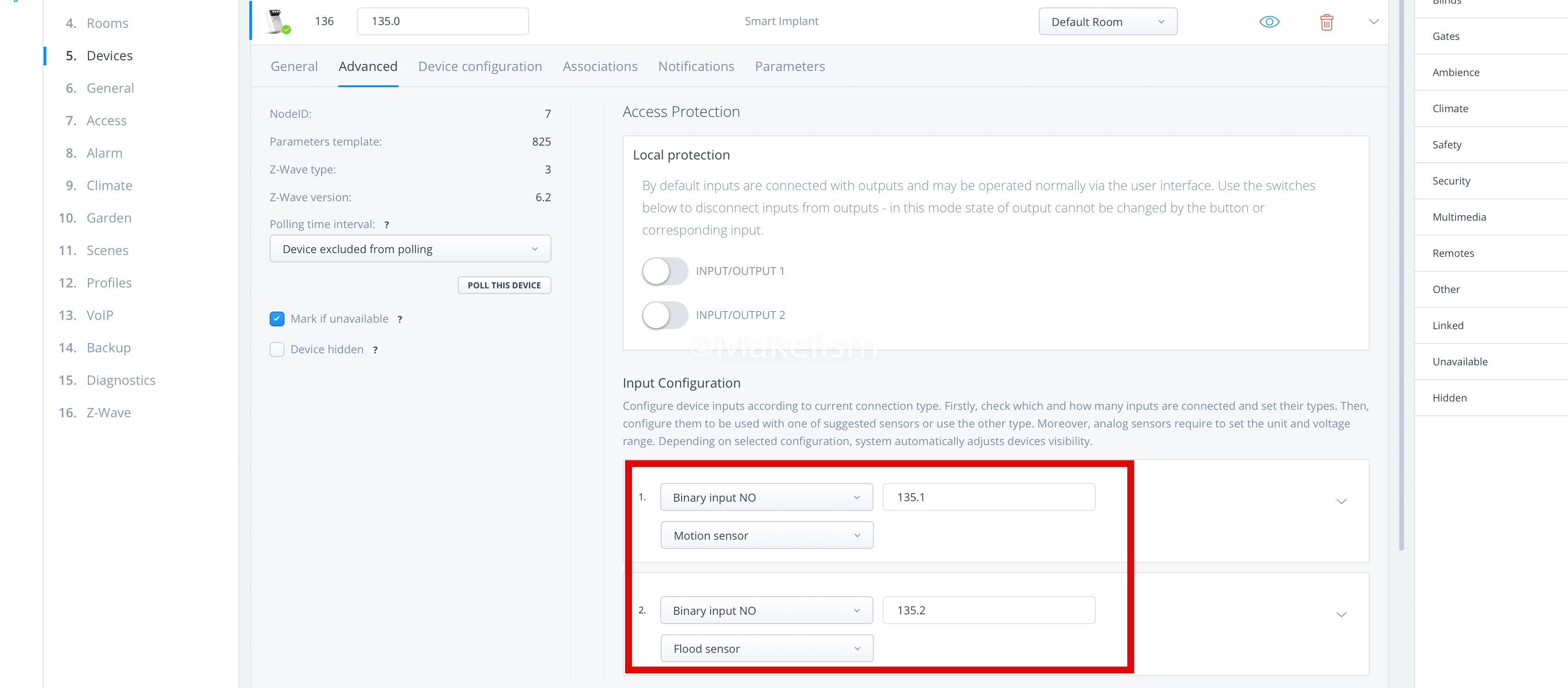
Task: Uncheck Mark if unavailable checkbox
Action: 277,319
